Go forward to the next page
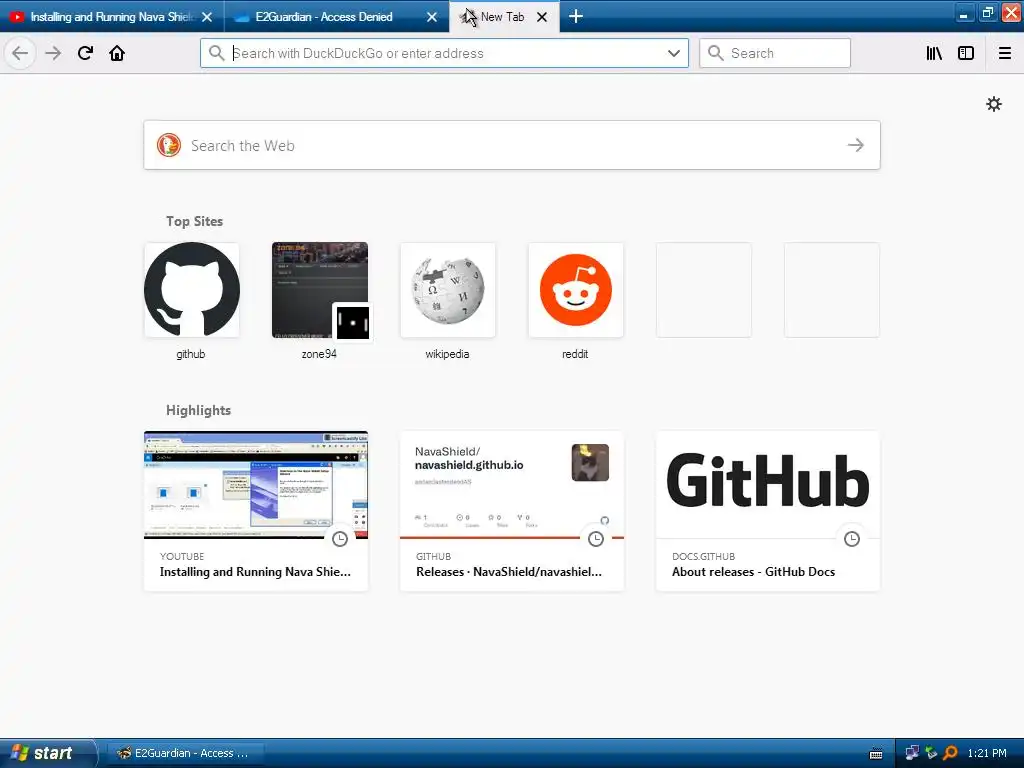Viewport: 1024px width, 768px height. click(x=53, y=53)
